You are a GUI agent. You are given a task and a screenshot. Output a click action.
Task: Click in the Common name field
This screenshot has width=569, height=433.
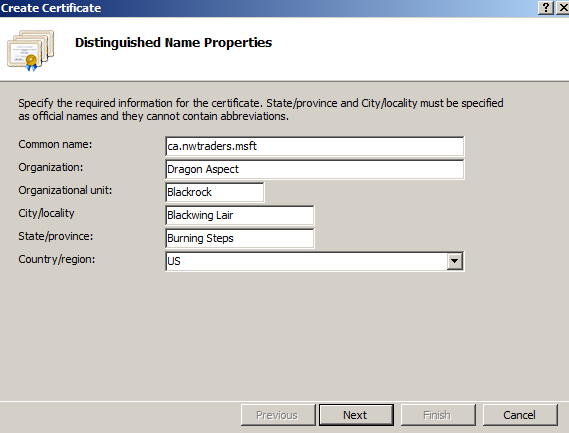315,146
